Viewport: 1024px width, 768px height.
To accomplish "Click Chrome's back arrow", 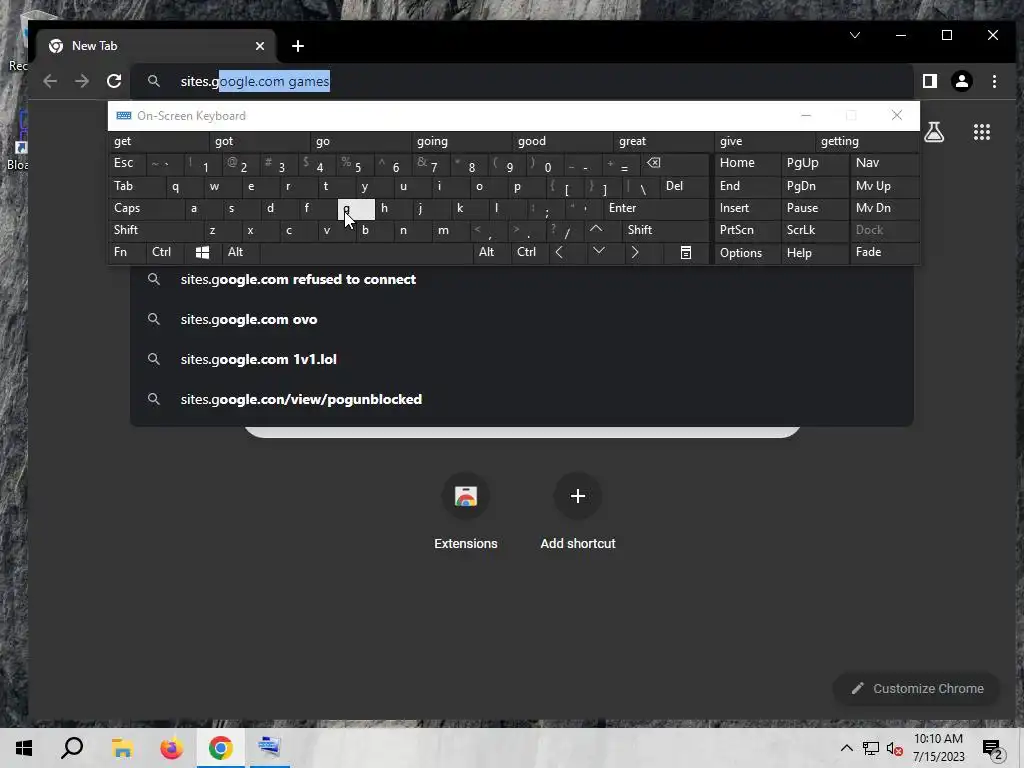I will 50,81.
